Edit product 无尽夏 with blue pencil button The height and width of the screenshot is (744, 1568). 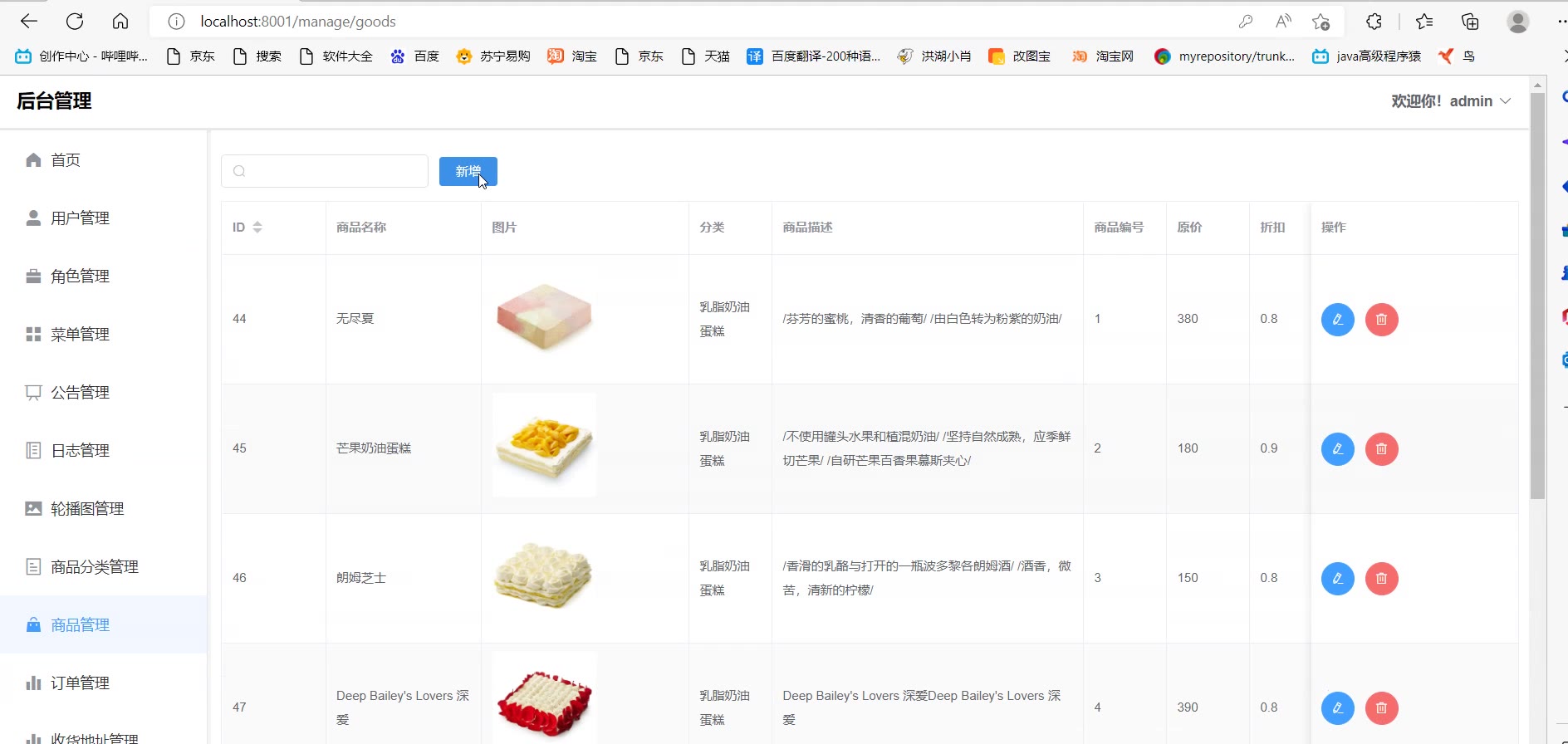[x=1338, y=320]
